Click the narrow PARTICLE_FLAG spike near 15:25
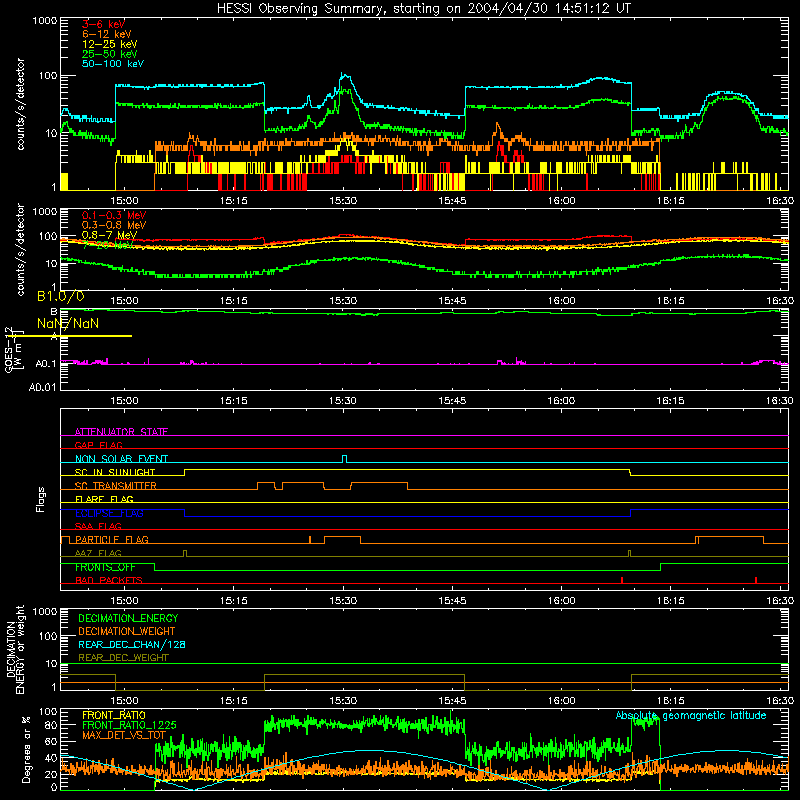This screenshot has width=800, height=800. (x=310, y=540)
